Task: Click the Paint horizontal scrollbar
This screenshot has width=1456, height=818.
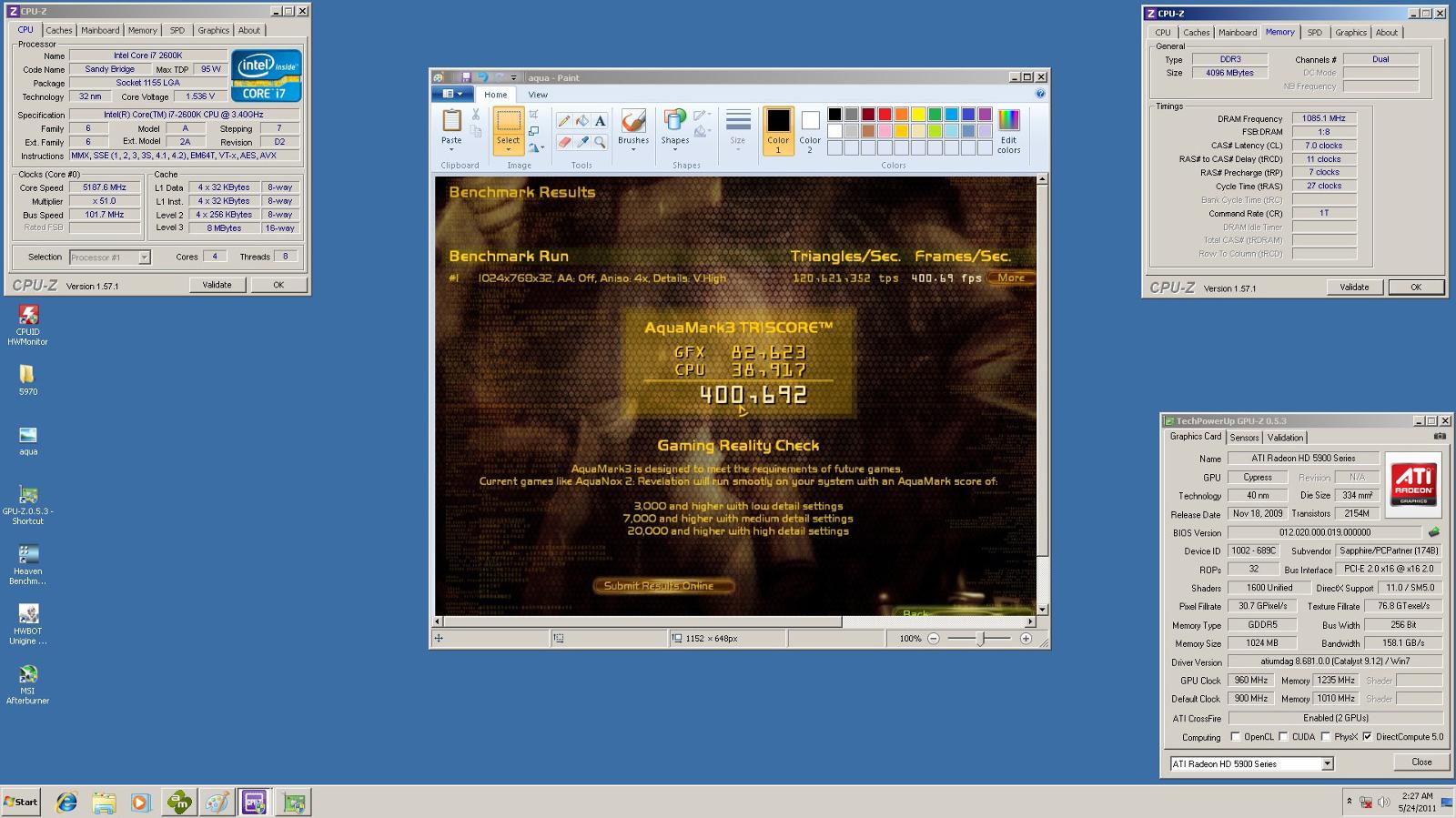Action: (x=733, y=622)
